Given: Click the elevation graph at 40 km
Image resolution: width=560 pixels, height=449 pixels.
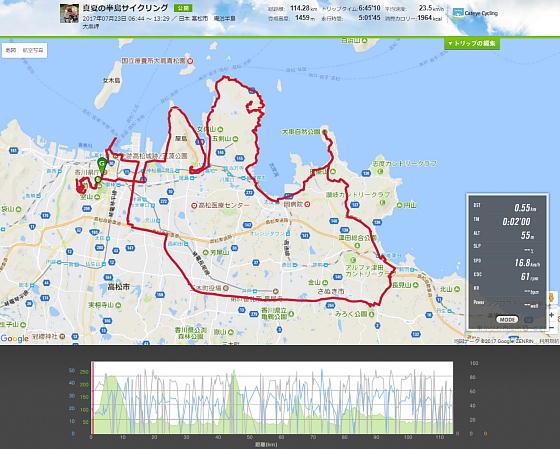Looking at the screenshot, I should tap(218, 398).
